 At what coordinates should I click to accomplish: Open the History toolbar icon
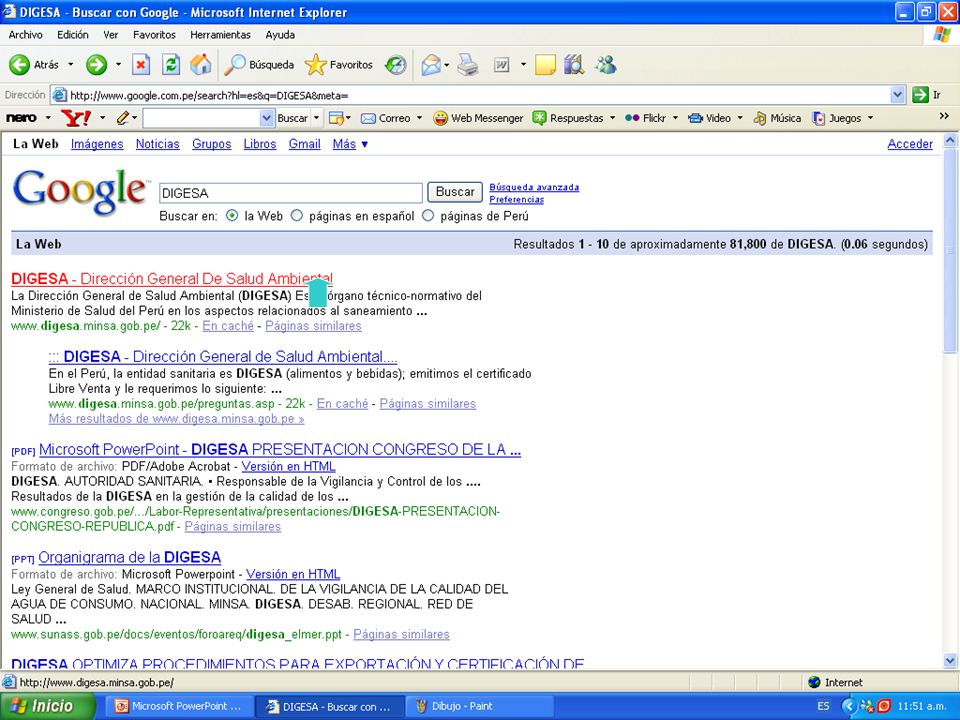[x=396, y=64]
